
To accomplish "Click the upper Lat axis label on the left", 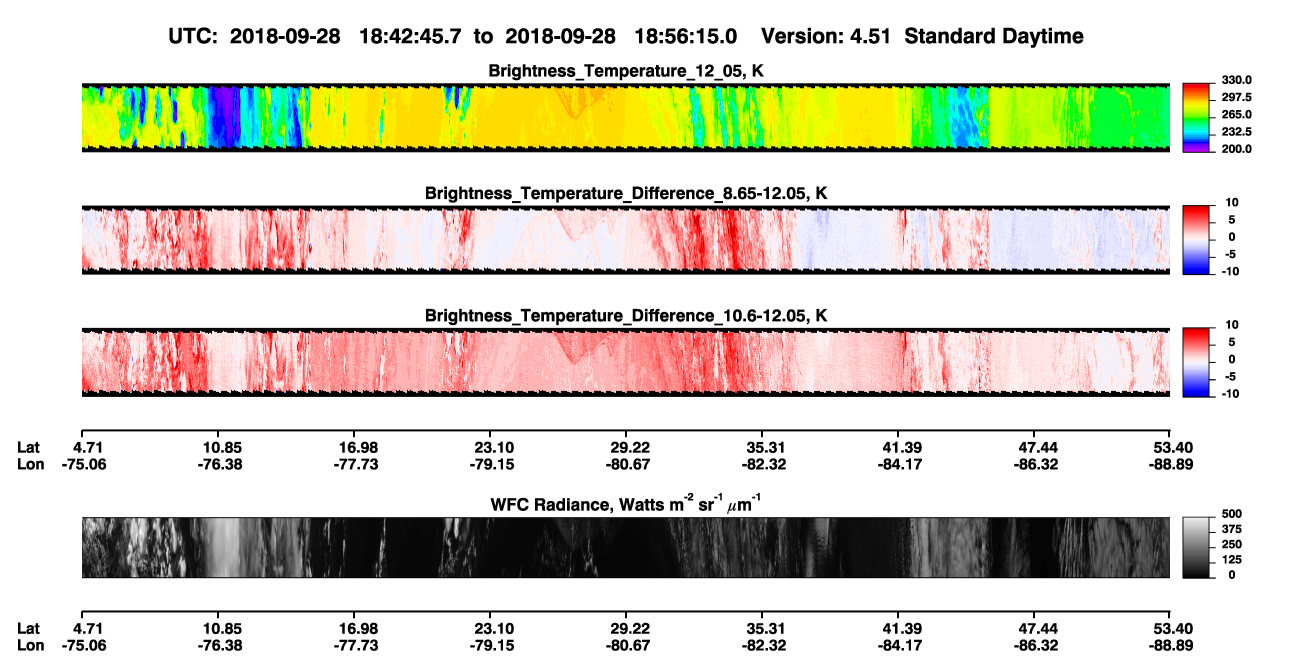I will click(x=28, y=447).
